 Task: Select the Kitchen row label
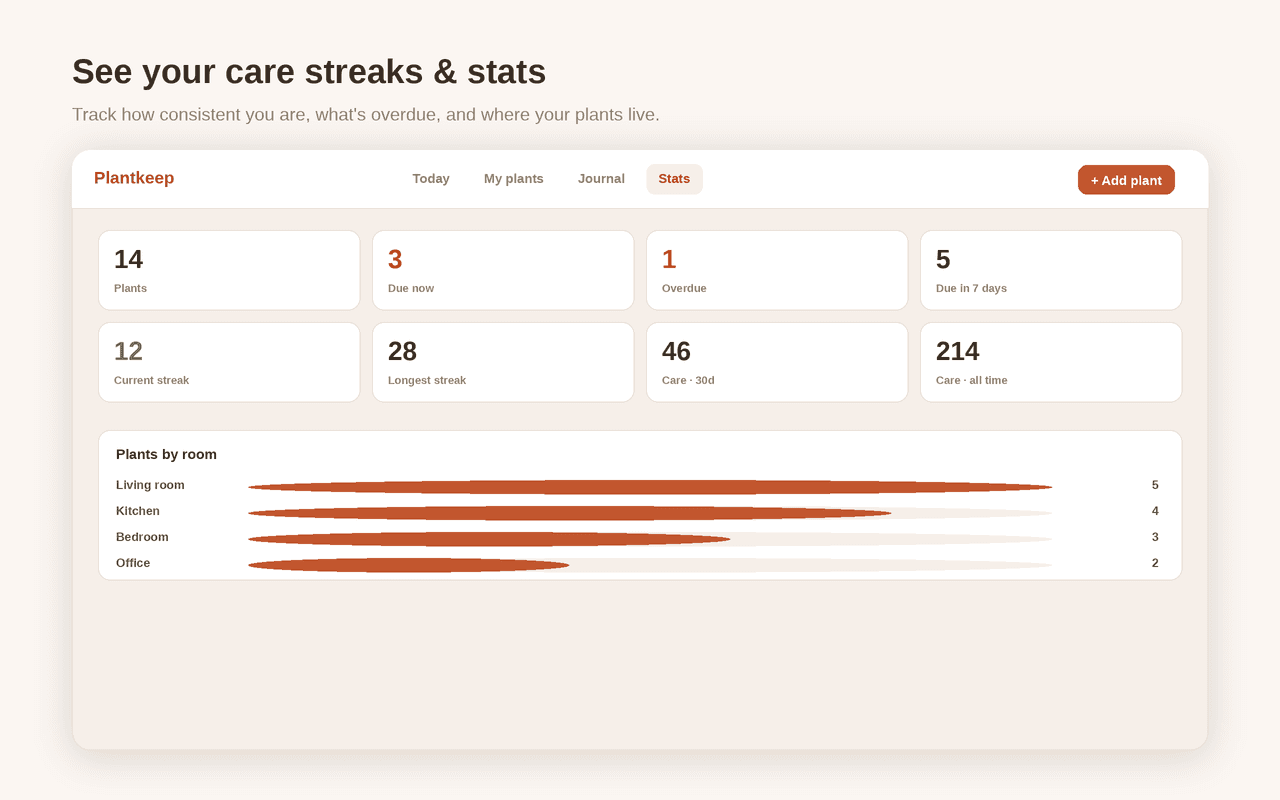tap(138, 511)
